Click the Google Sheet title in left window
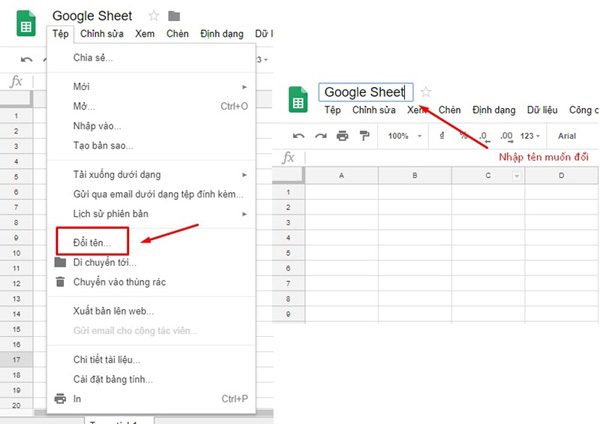The image size is (600, 424). coord(92,16)
